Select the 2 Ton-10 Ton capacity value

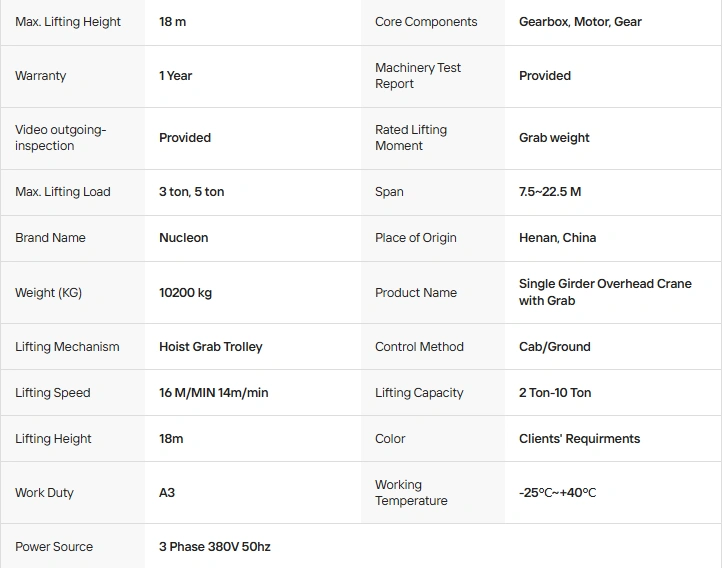tap(555, 393)
